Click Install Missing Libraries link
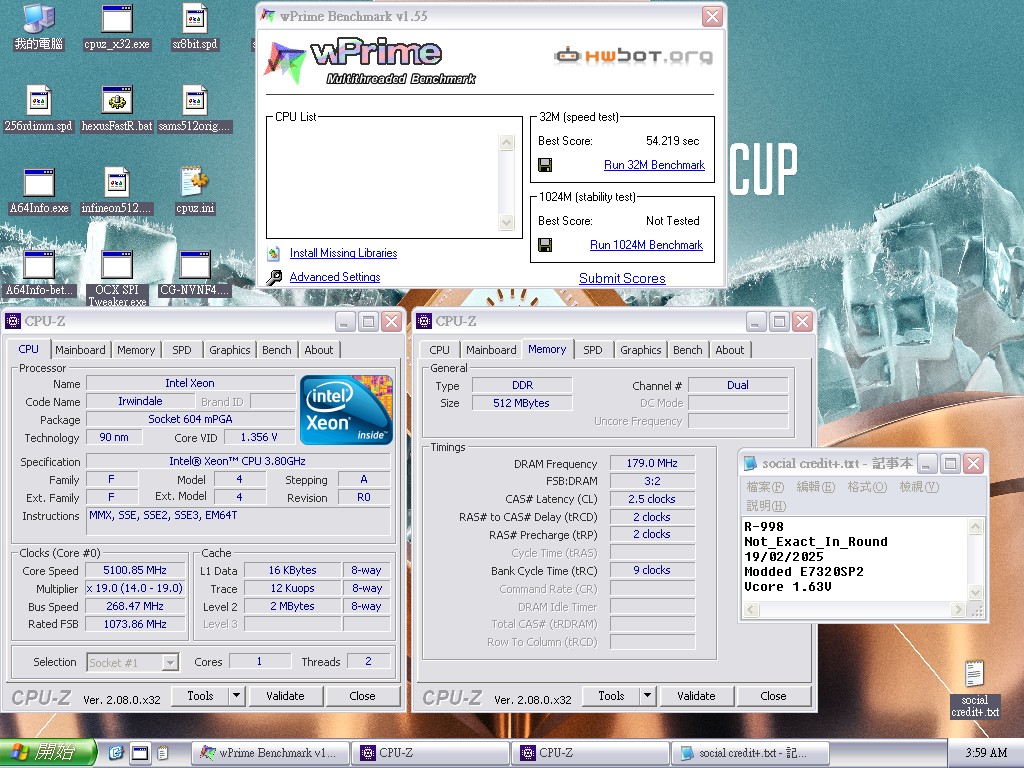Viewport: 1024px width, 768px height. (344, 253)
